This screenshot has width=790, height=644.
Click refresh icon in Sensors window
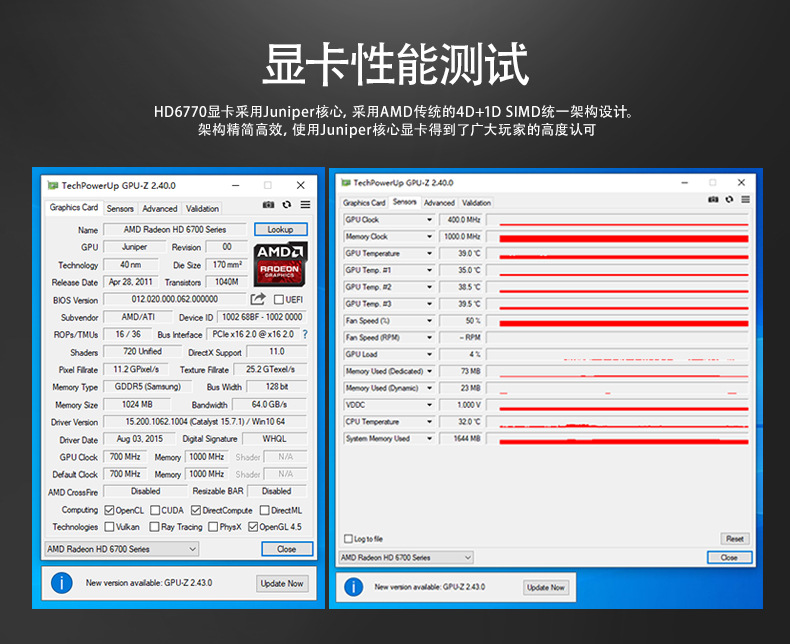[x=729, y=200]
